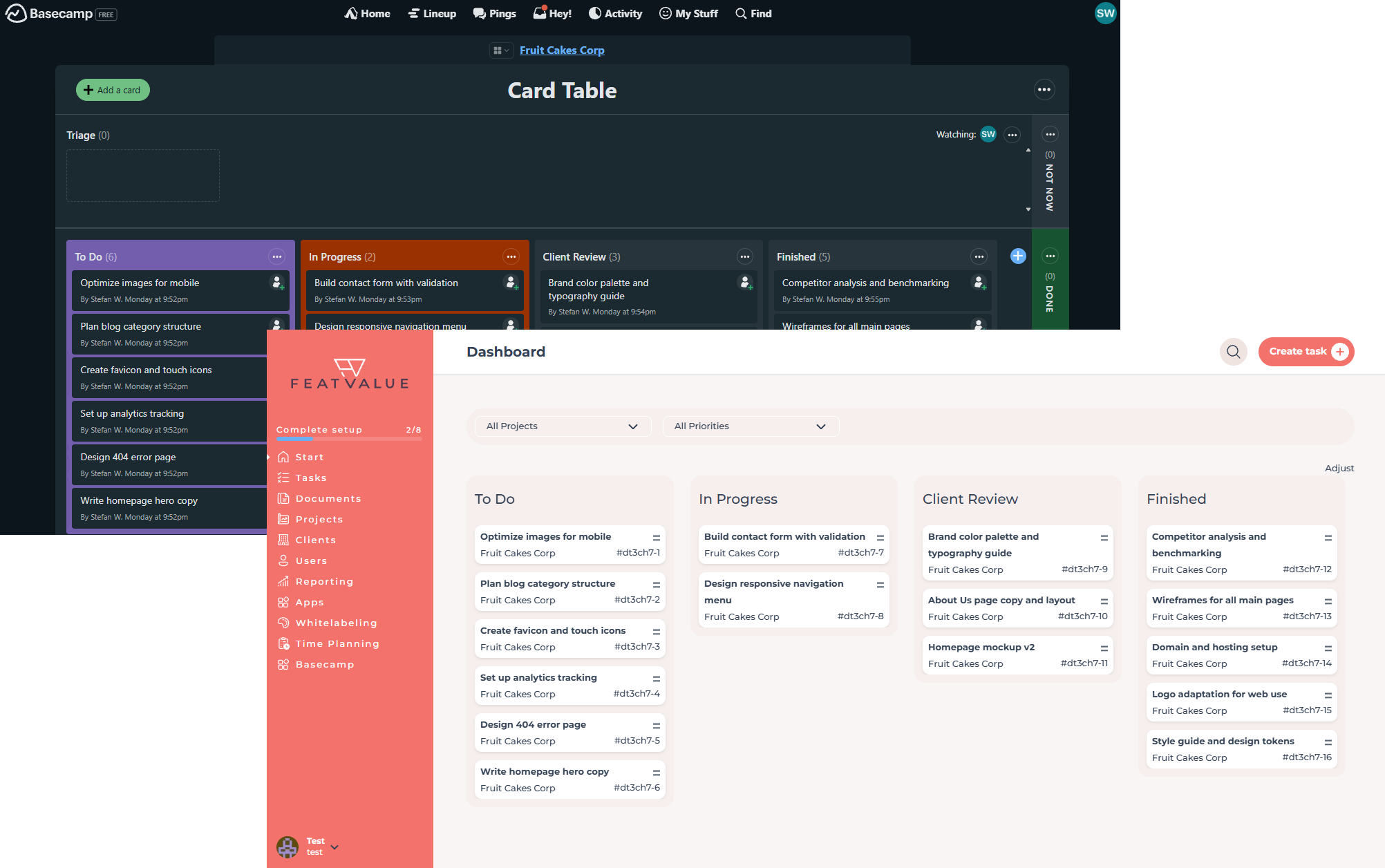Viewport: 1385px width, 868px height.
Task: Open the menu on Build contact form task
Action: [880, 538]
